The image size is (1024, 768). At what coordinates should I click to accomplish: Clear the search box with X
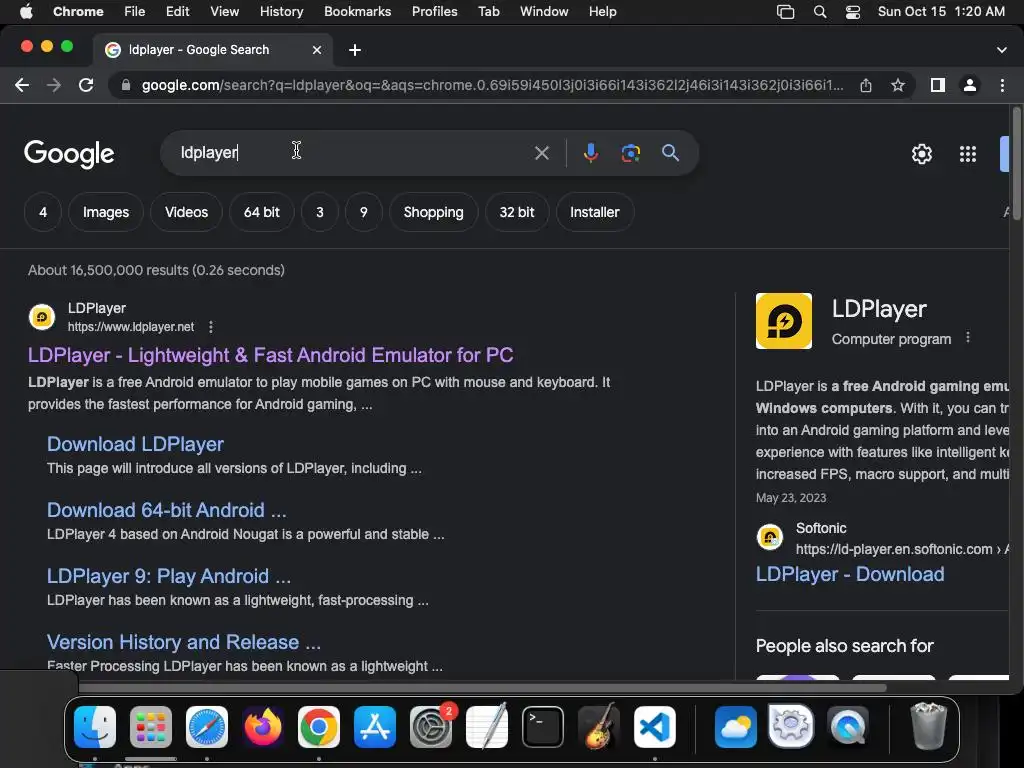tap(541, 153)
